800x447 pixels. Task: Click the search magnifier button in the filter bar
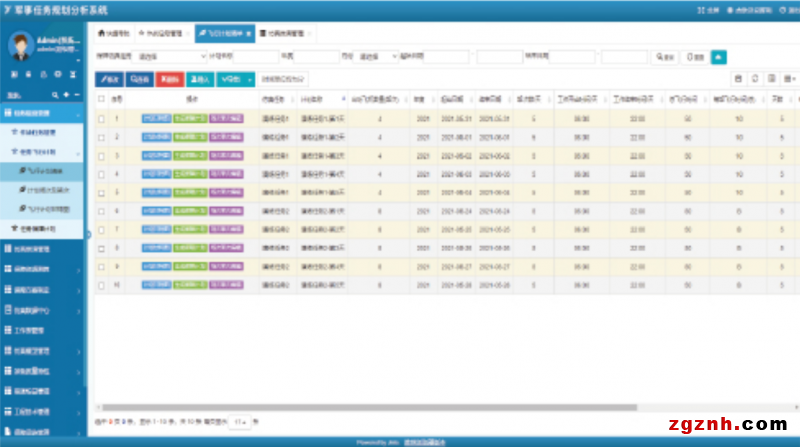666,57
